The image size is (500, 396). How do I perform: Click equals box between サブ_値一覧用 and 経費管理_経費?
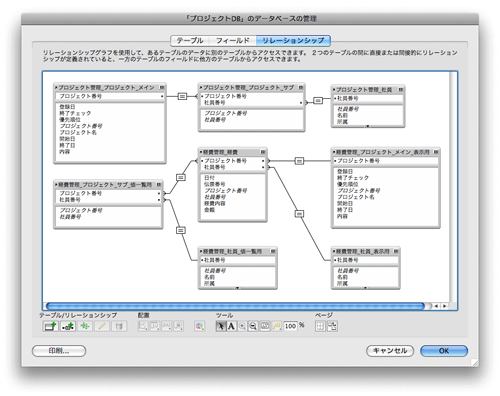(181, 177)
